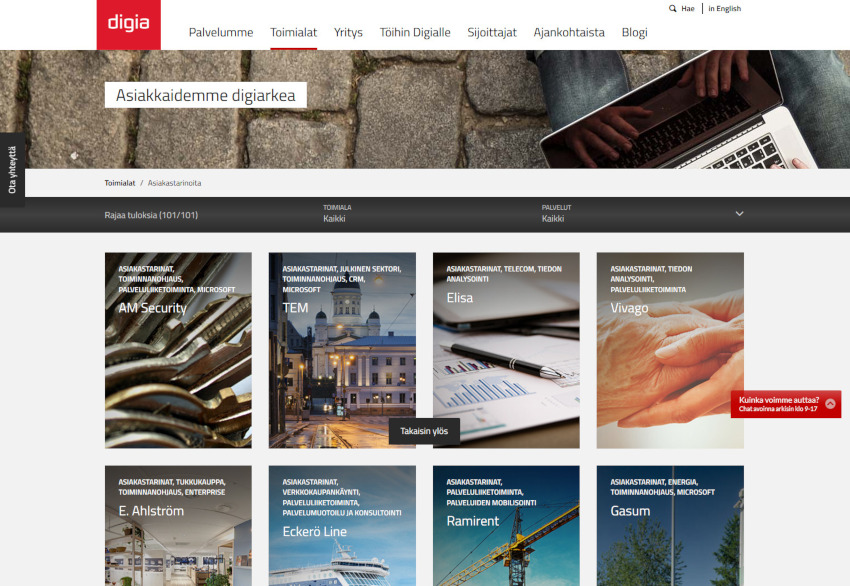Open the Ota yhteyttä side tab
Screen dimensions: 850x586
click(x=12, y=170)
